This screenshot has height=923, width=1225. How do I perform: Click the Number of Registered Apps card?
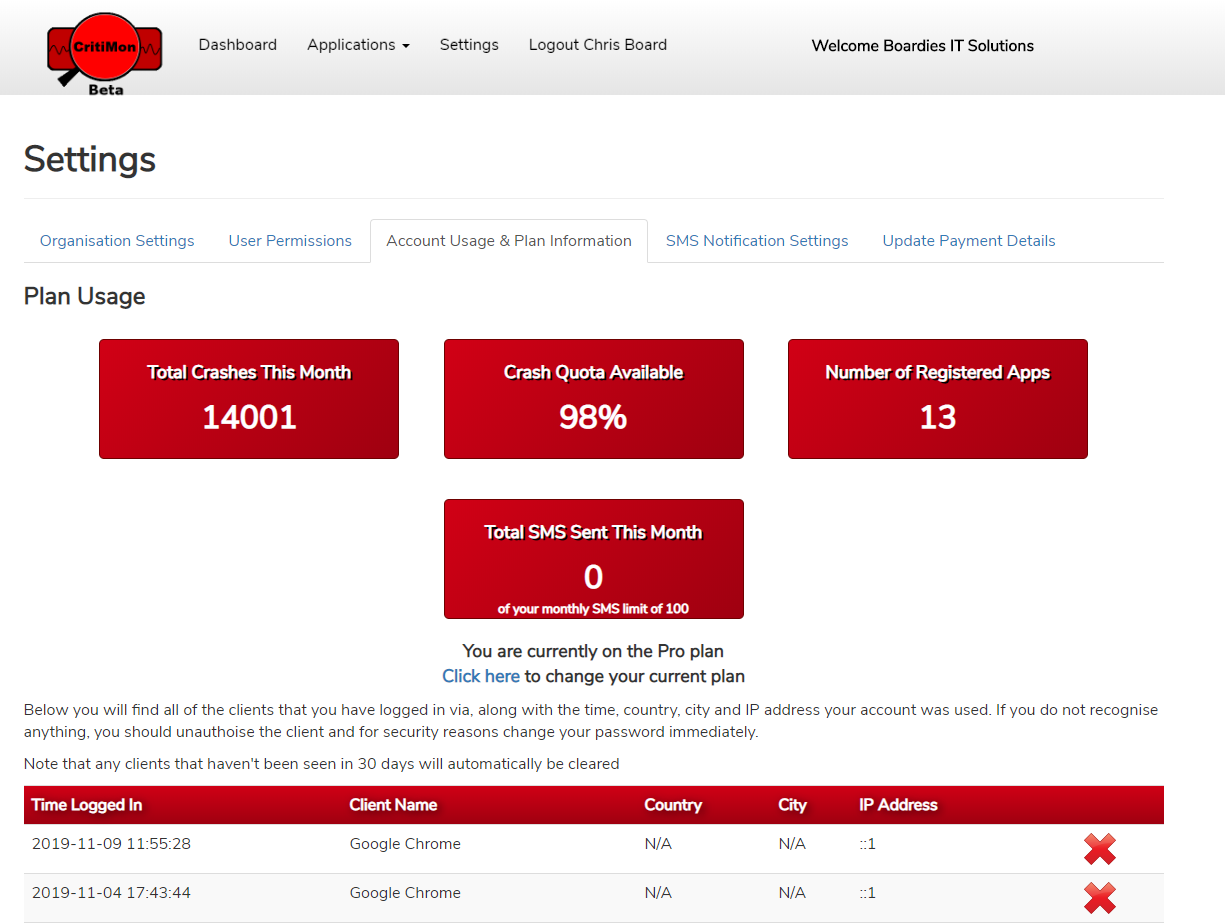pos(938,399)
